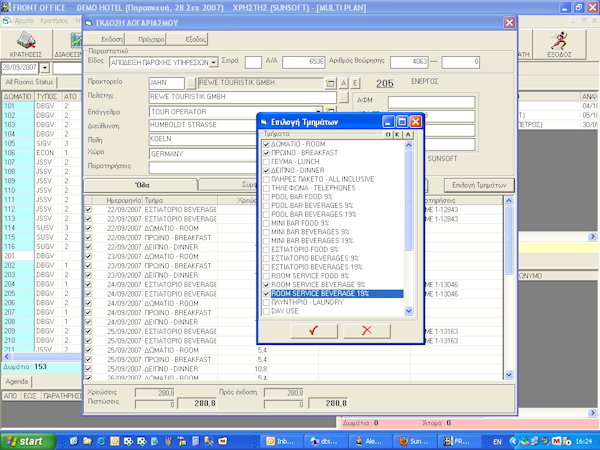Cancel selection with the red X button
This screenshot has width=600, height=450.
click(x=367, y=331)
